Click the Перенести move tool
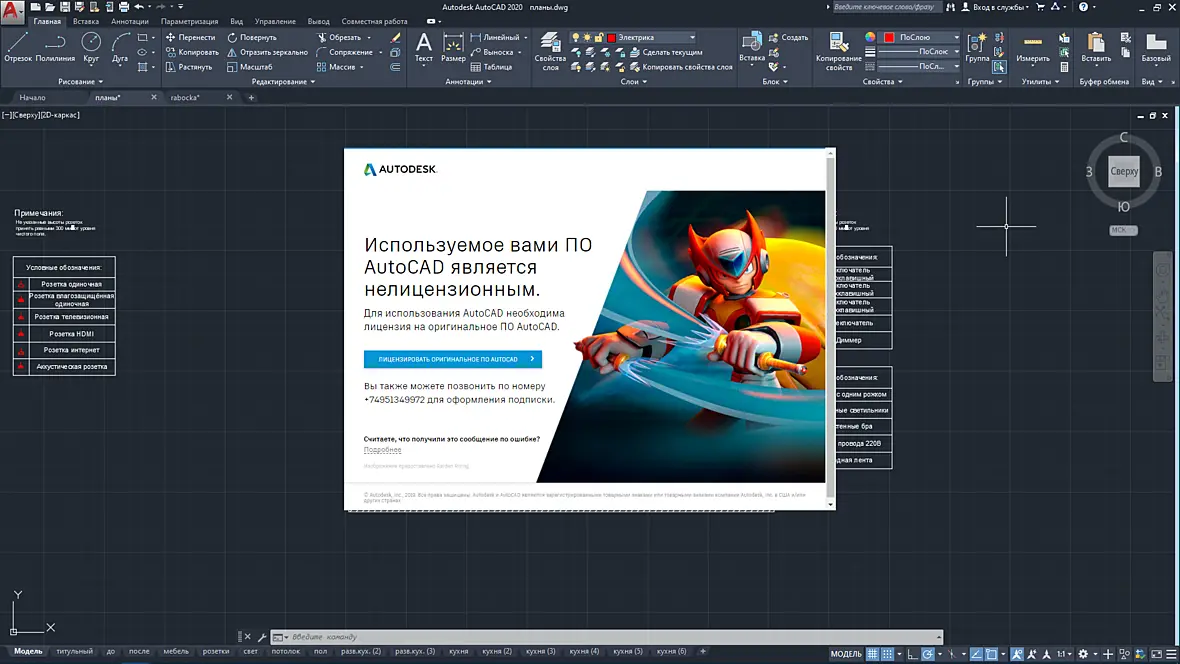 tap(190, 37)
